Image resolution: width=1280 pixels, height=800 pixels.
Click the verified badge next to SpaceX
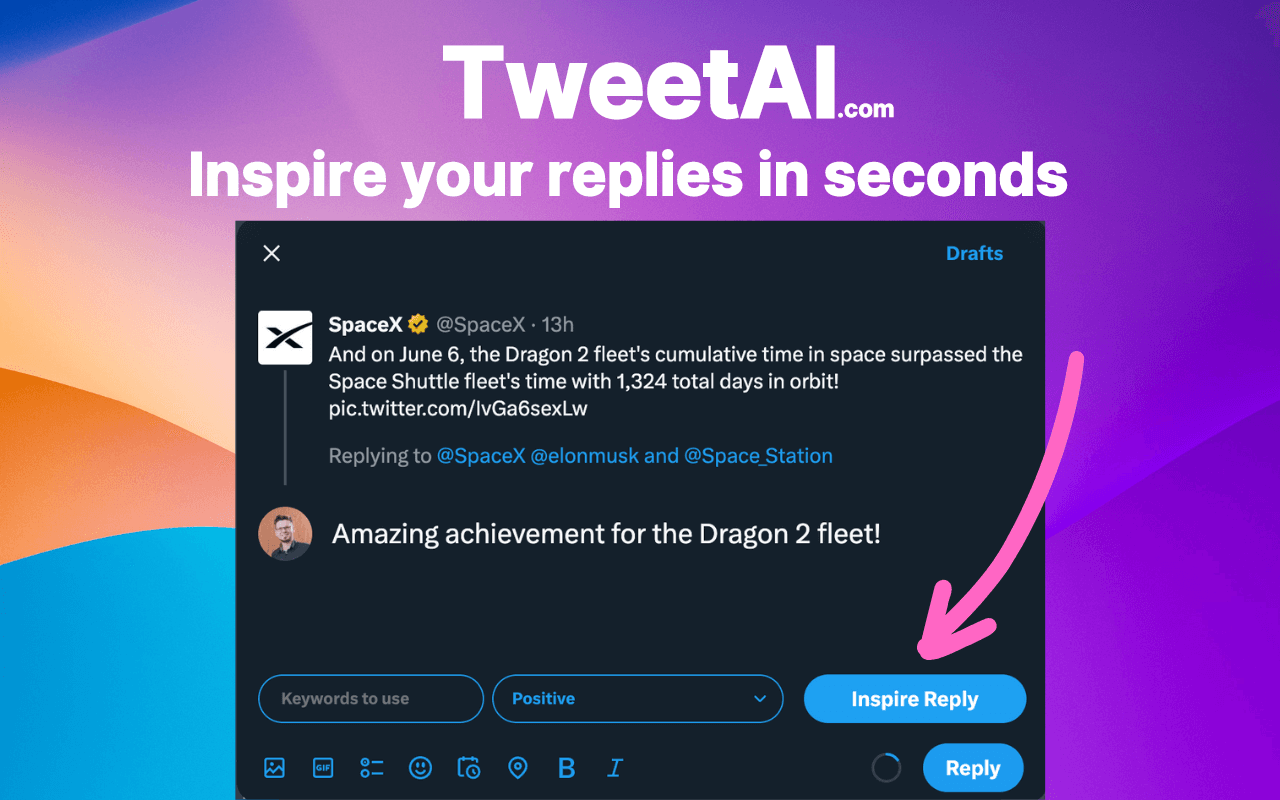click(417, 324)
